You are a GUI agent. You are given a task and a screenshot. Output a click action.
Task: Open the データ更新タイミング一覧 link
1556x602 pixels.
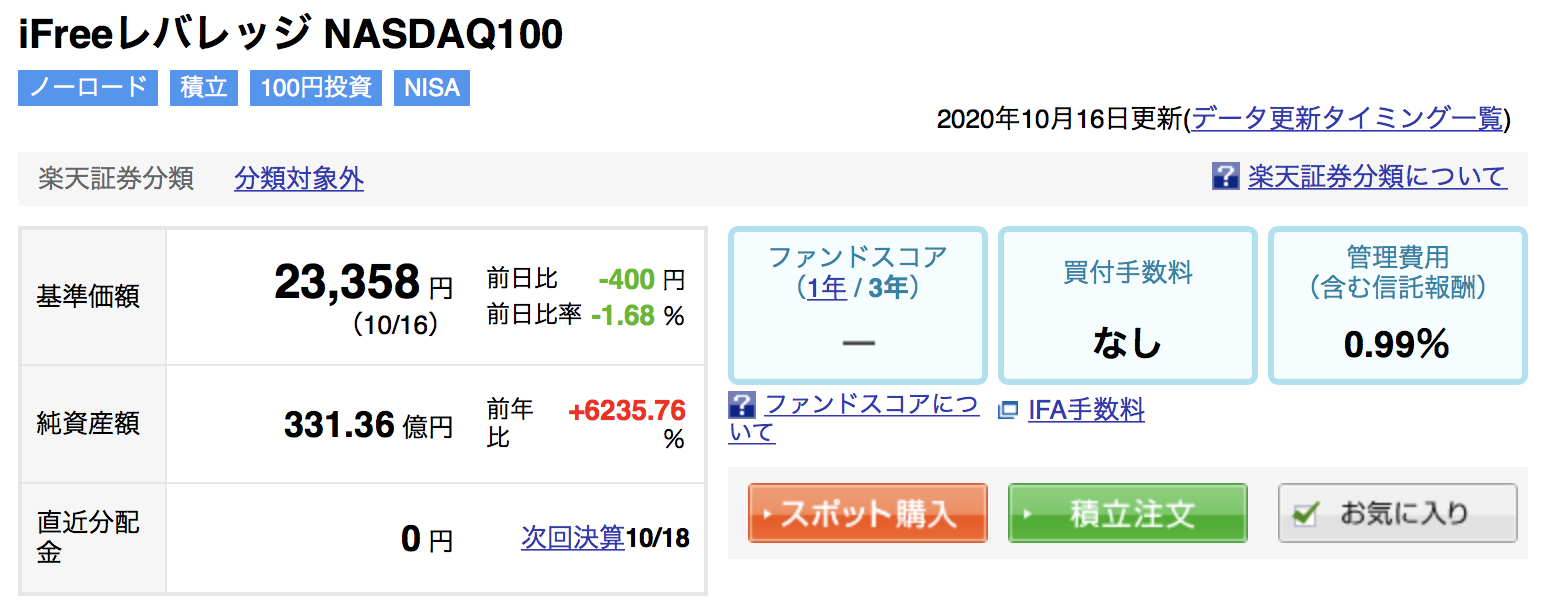1347,119
